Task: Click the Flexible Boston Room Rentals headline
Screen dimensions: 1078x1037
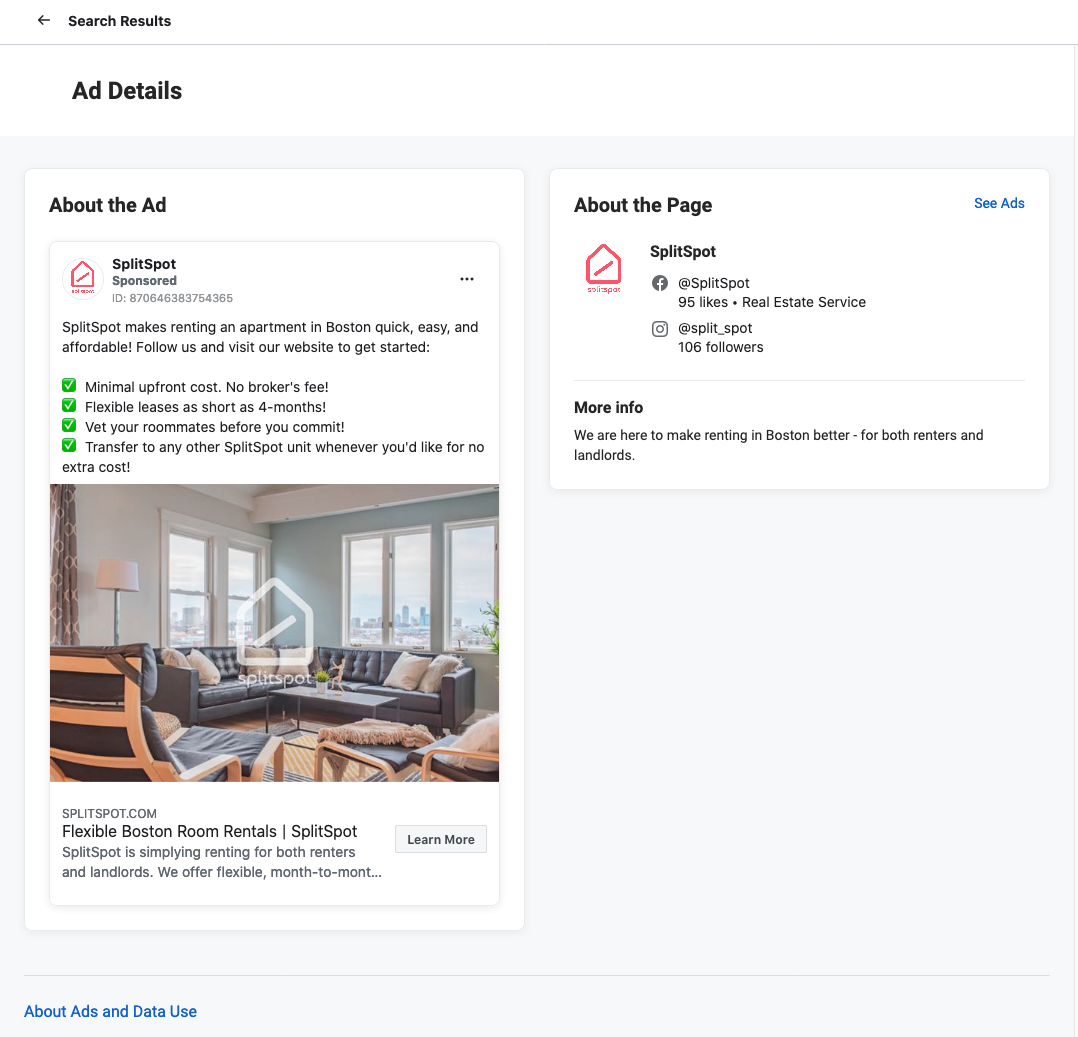Action: 209,831
